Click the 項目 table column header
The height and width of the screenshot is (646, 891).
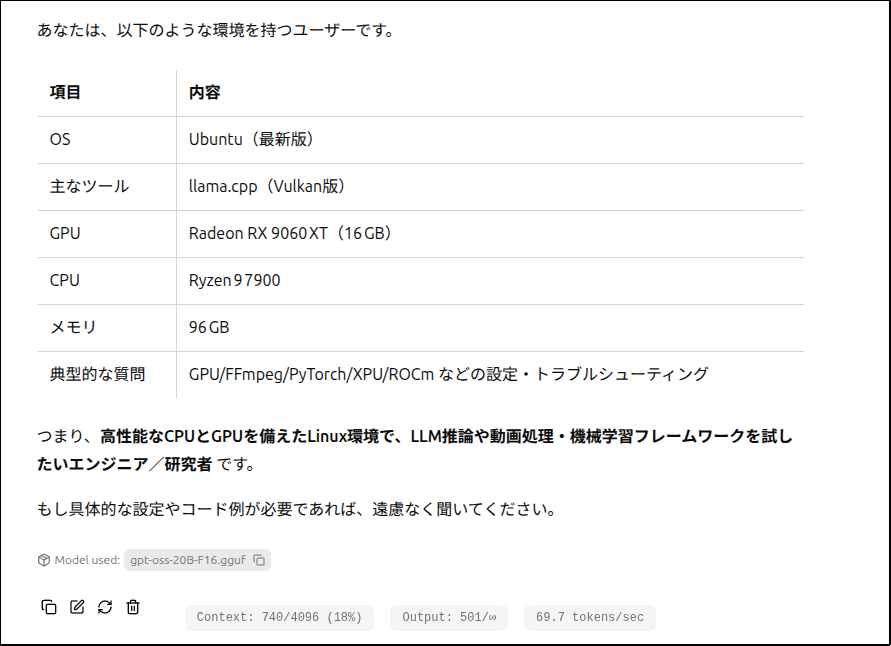(66, 93)
